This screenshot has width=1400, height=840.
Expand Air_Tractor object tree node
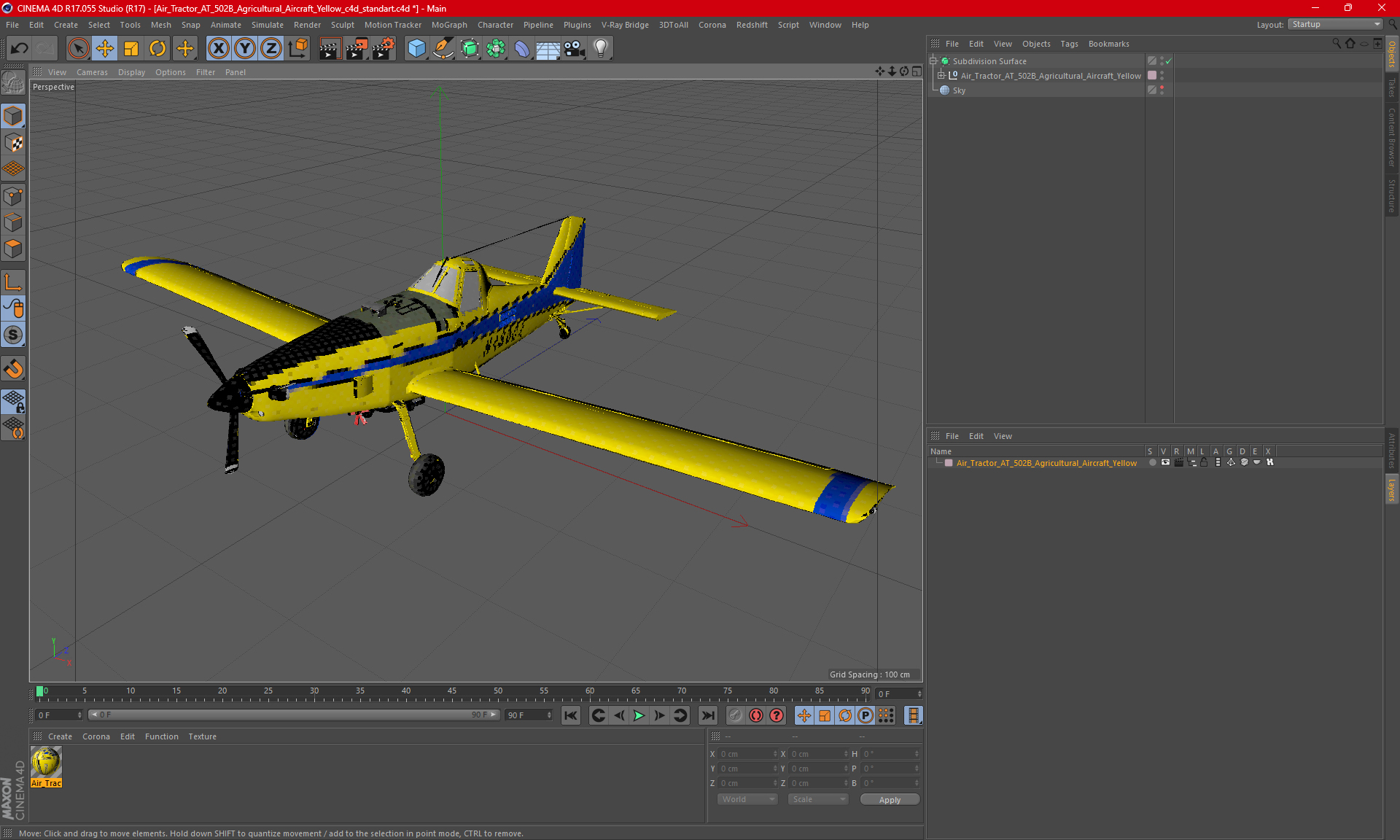(x=941, y=76)
